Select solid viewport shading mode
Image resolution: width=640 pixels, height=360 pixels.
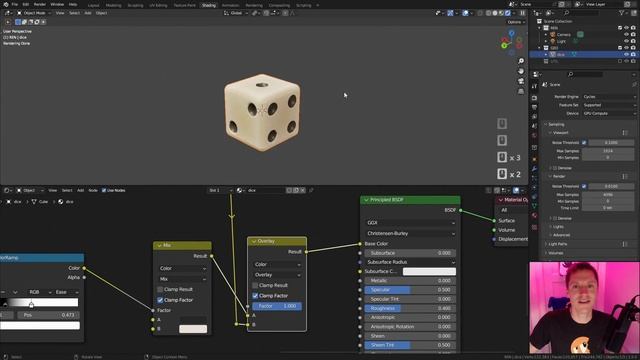coord(495,13)
